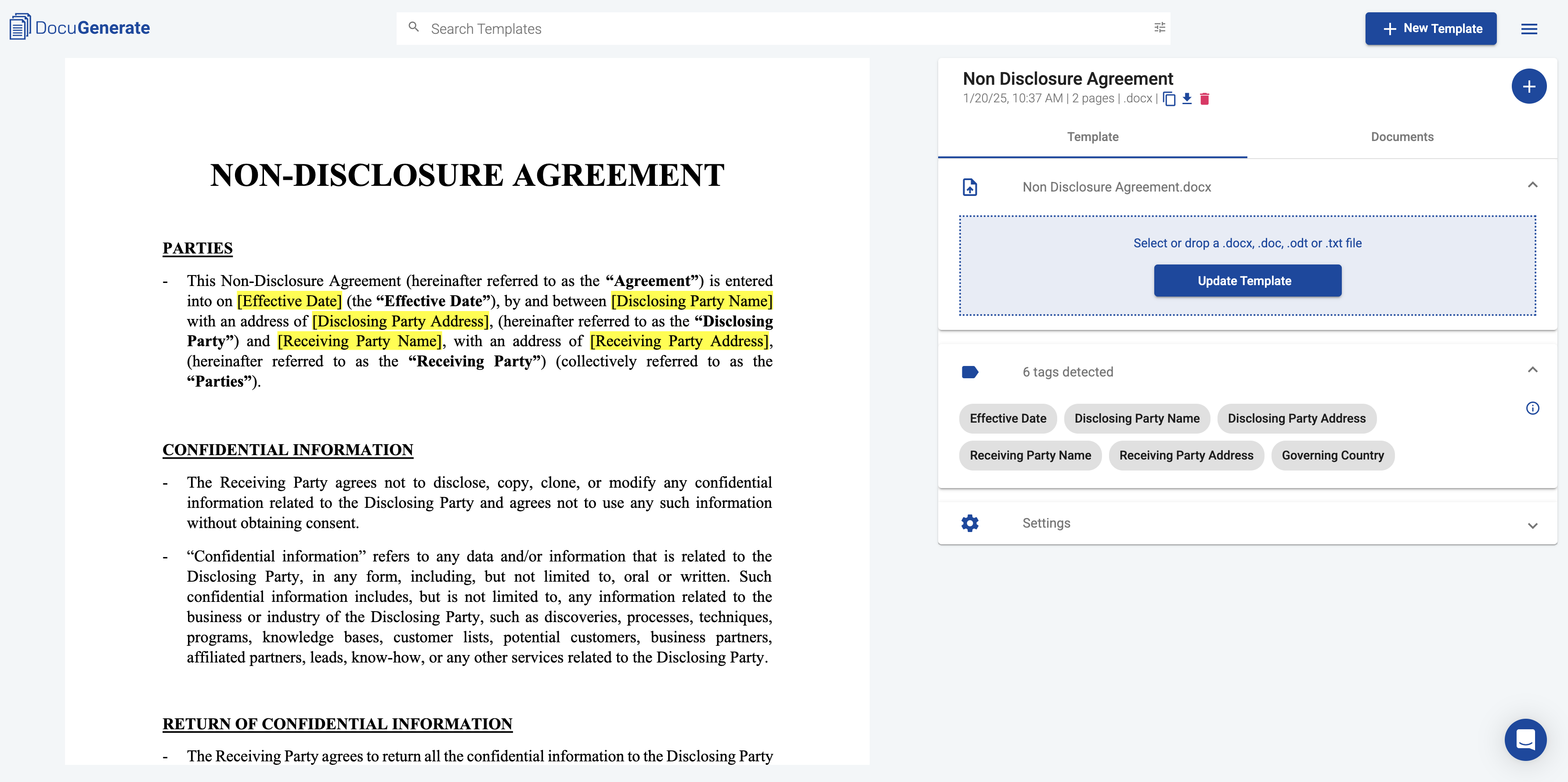Click the Non Disclosure Agreement title

click(x=1068, y=79)
